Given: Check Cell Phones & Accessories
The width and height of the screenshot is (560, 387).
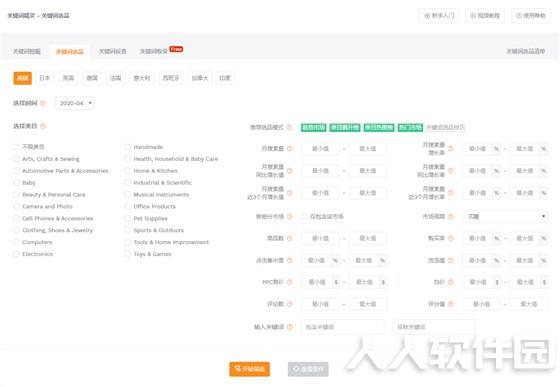Looking at the screenshot, I should click(16, 218).
